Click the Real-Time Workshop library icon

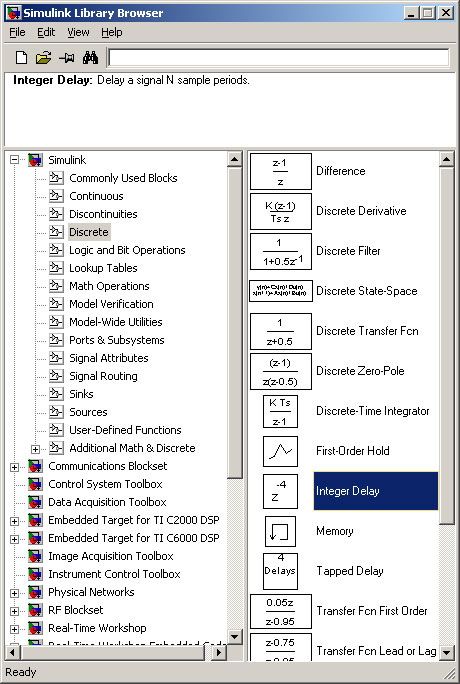35,628
